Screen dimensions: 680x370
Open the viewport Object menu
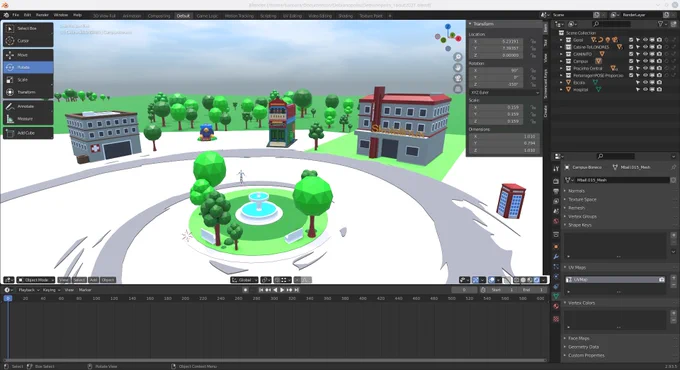108,280
